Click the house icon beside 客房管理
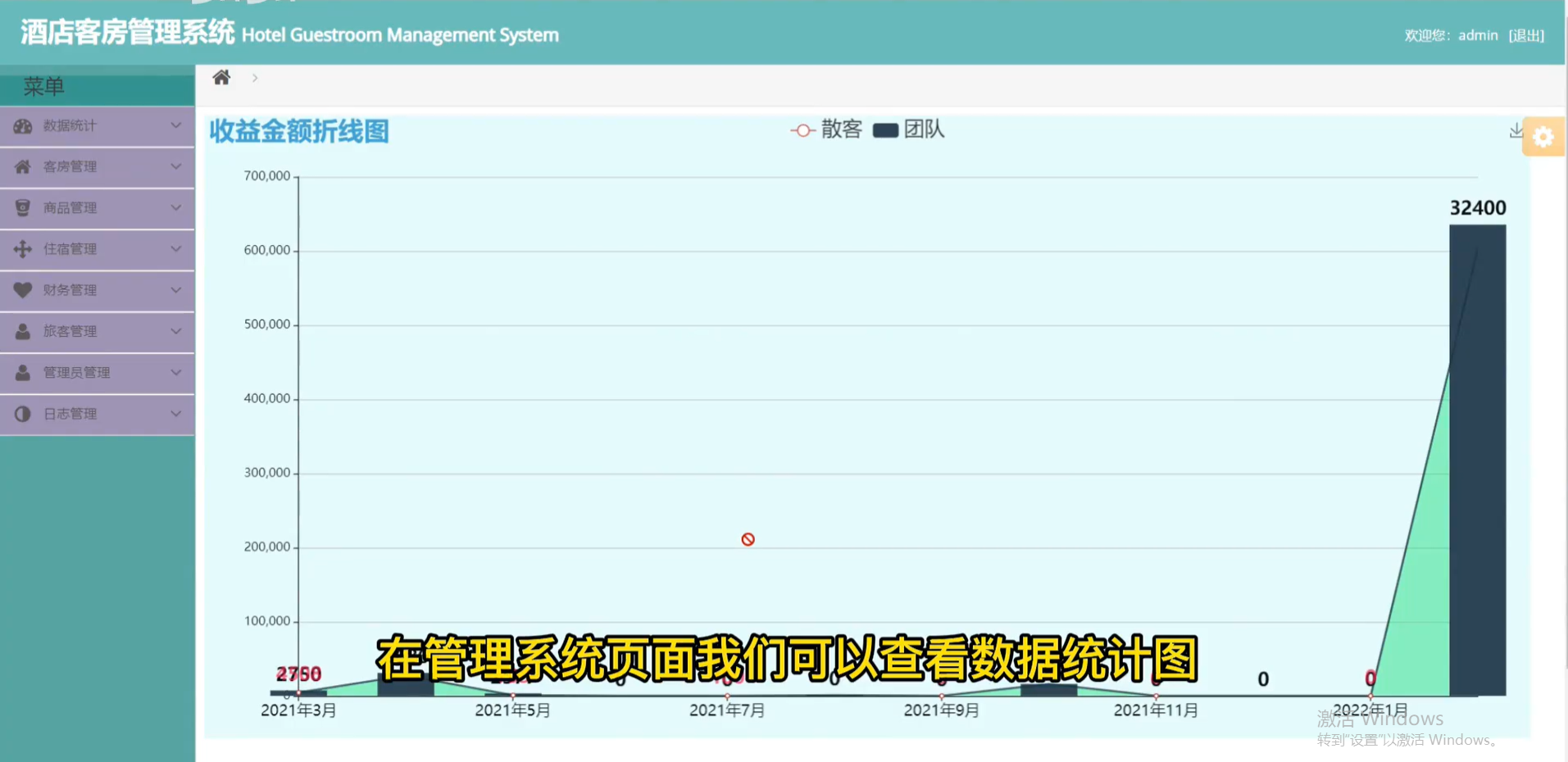Image resolution: width=1568 pixels, height=762 pixels. click(23, 167)
